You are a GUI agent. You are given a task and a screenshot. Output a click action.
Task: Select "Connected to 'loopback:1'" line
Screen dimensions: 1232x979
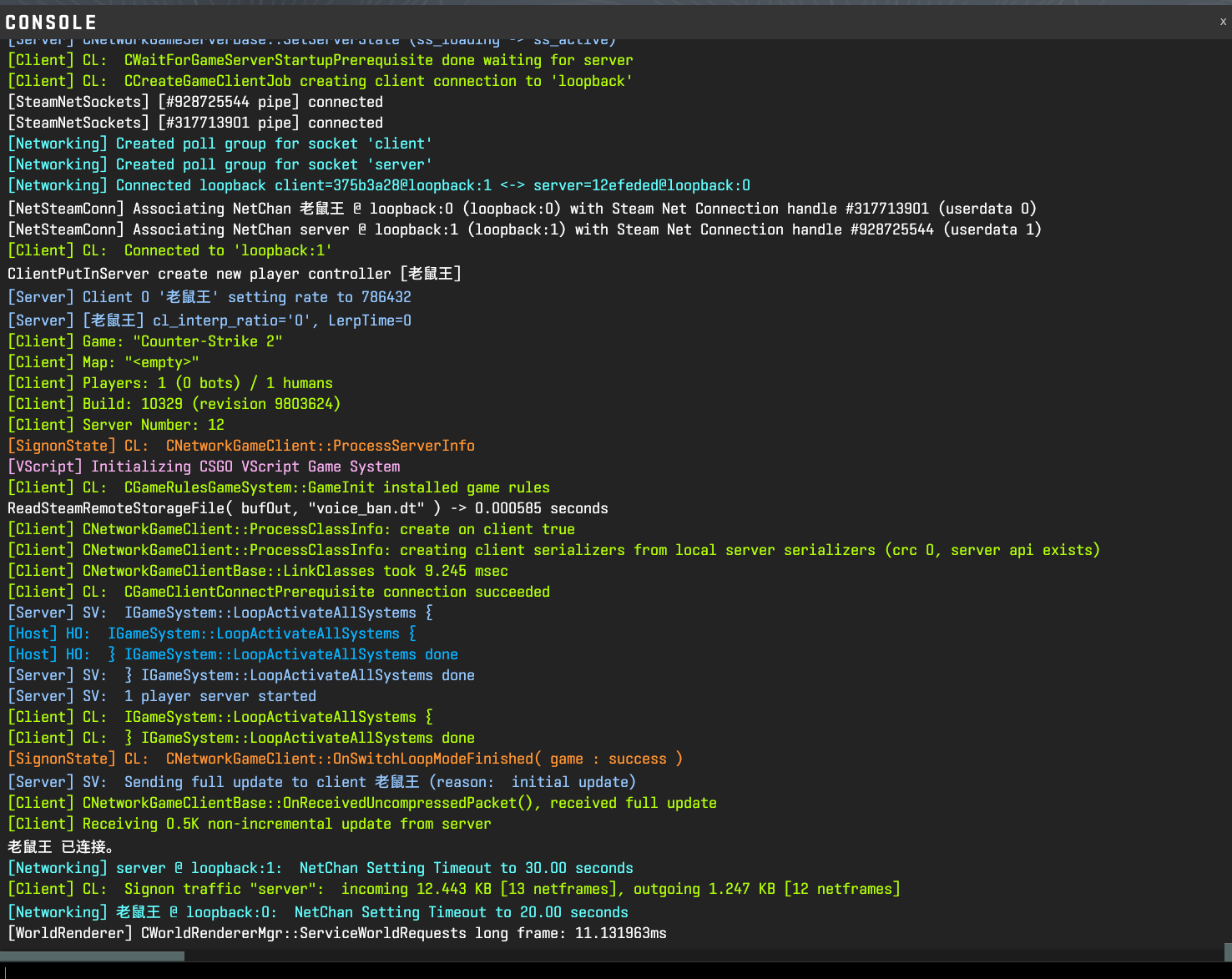tap(170, 250)
